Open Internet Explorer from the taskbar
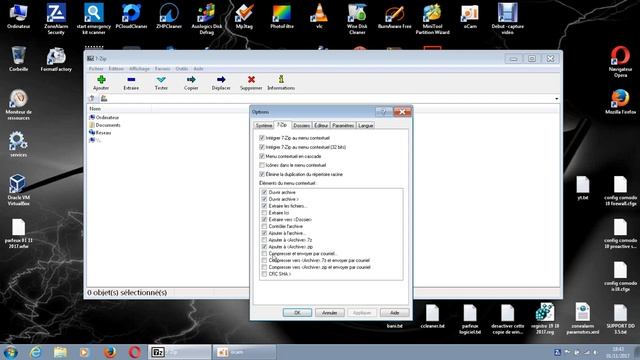 point(36,352)
